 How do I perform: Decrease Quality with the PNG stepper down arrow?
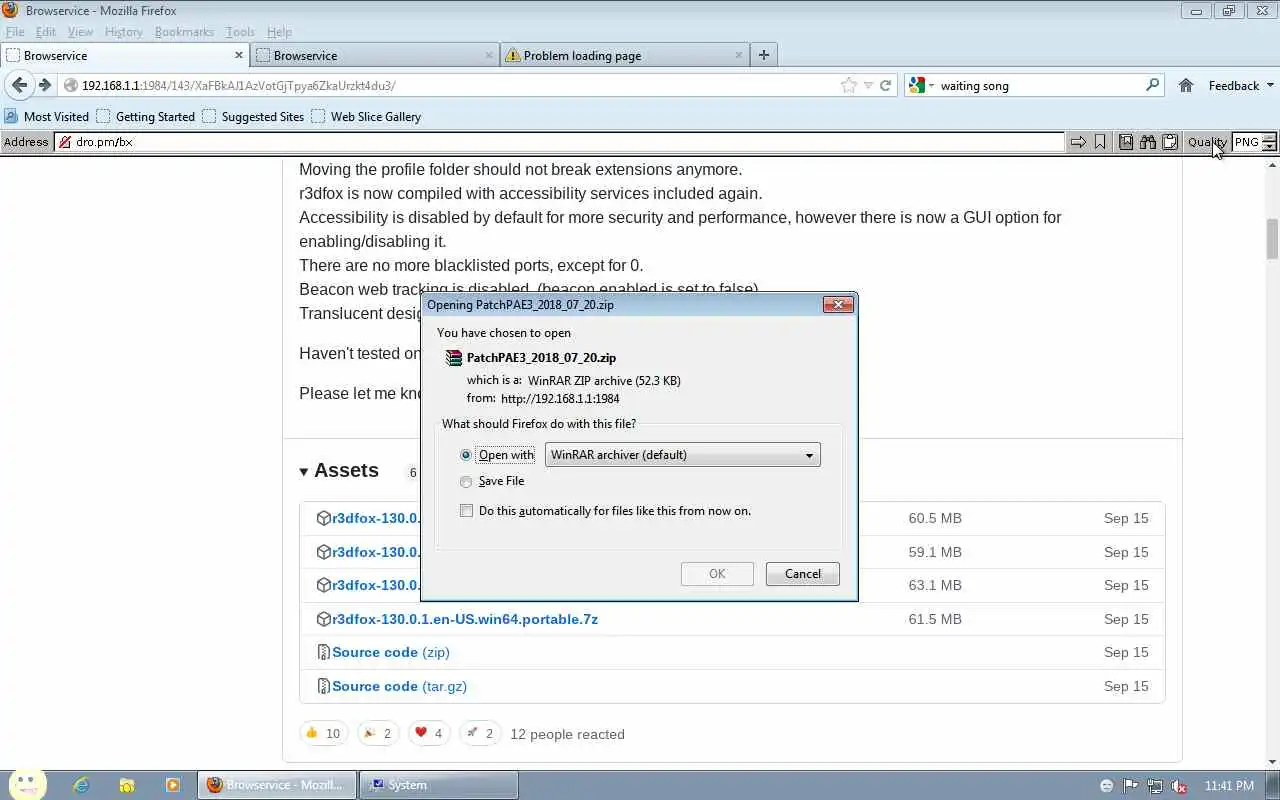tap(1270, 147)
